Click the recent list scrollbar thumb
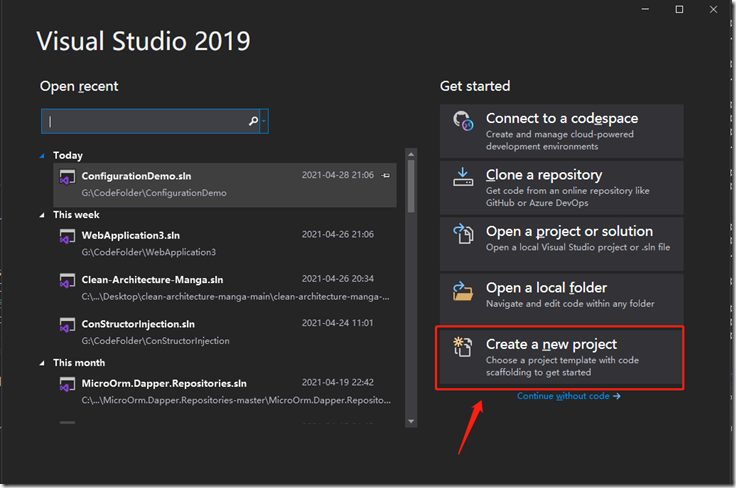736x488 pixels. pyautogui.click(x=411, y=186)
